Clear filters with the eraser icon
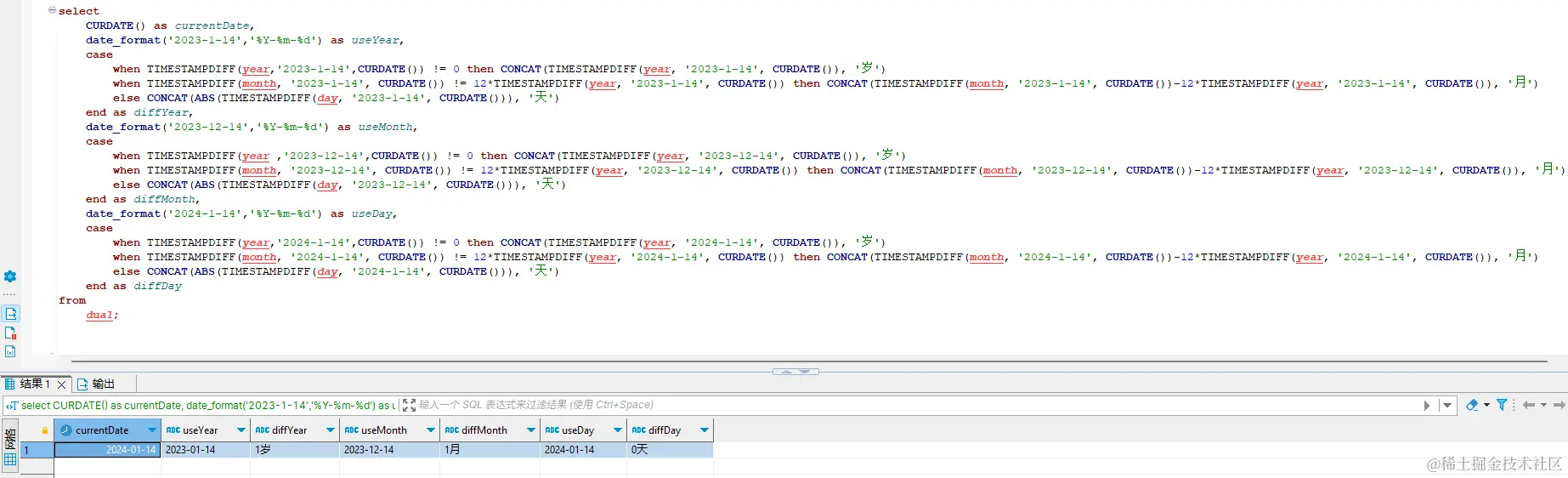1568x478 pixels. pyautogui.click(x=1472, y=405)
